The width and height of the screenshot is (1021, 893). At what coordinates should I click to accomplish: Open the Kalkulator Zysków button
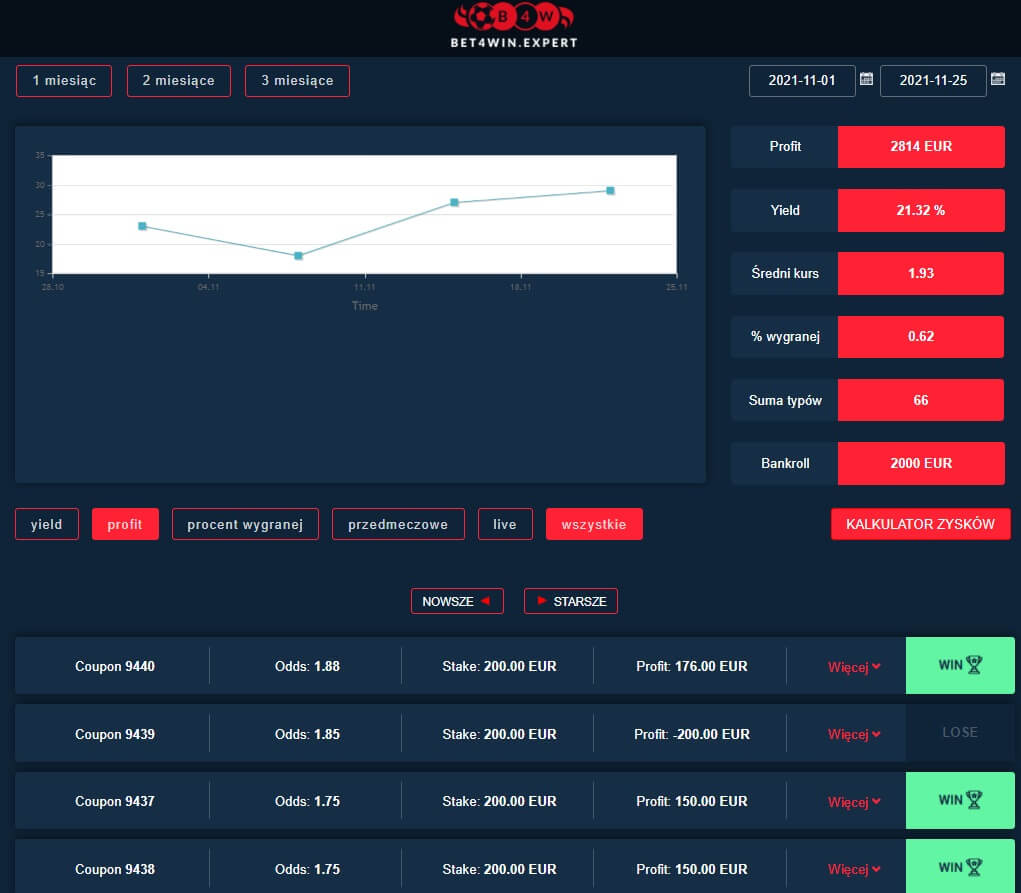[920, 524]
